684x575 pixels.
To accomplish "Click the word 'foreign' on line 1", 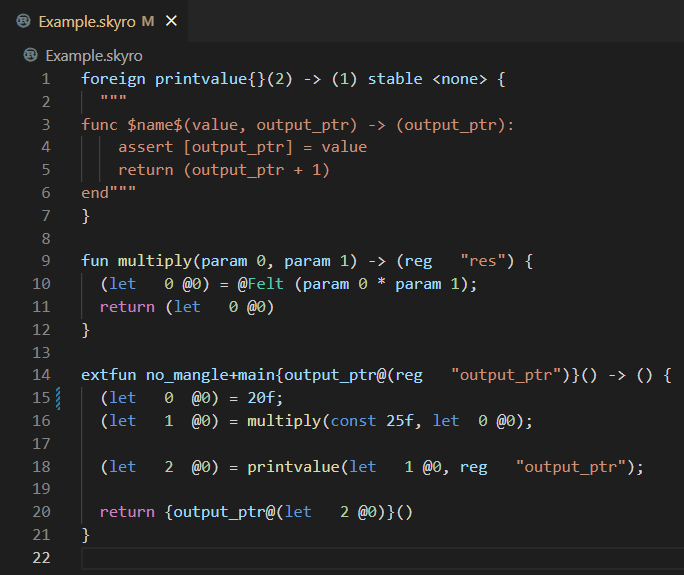I will pyautogui.click(x=113, y=79).
